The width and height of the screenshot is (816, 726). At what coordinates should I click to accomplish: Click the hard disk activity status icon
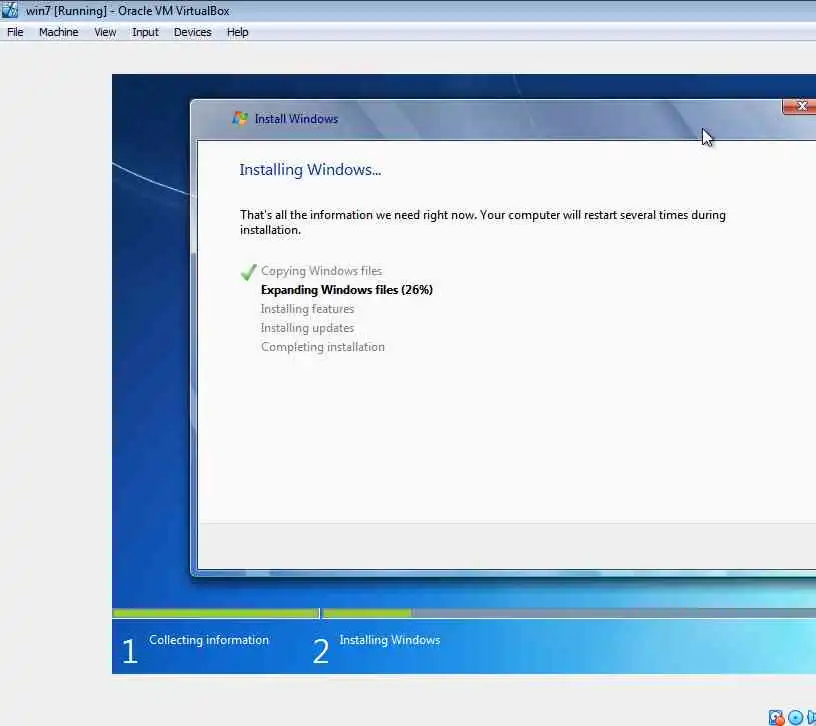(776, 718)
